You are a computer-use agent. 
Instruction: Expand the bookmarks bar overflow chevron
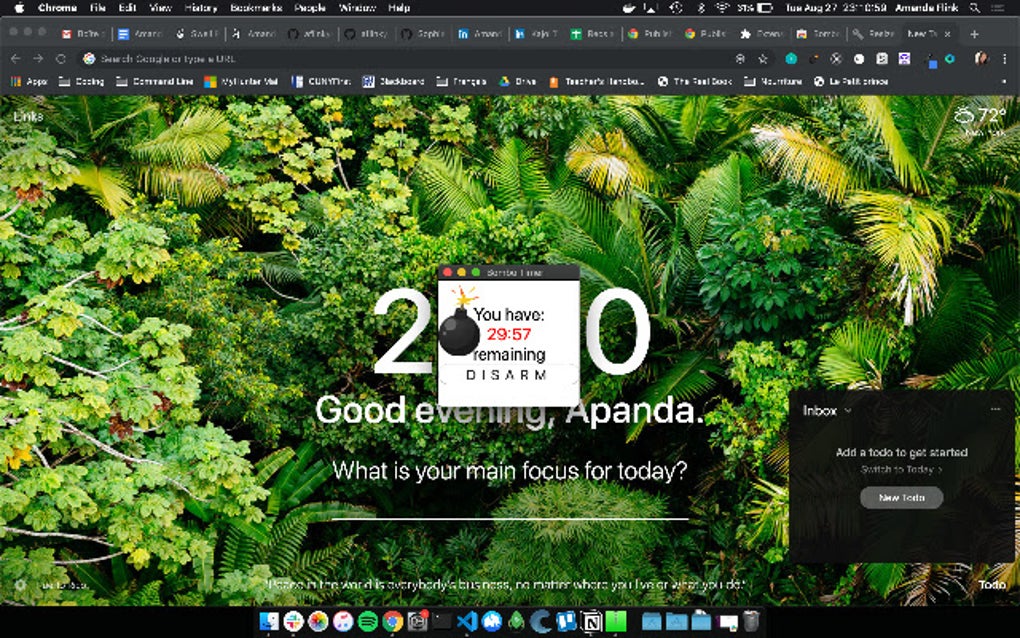1004,81
